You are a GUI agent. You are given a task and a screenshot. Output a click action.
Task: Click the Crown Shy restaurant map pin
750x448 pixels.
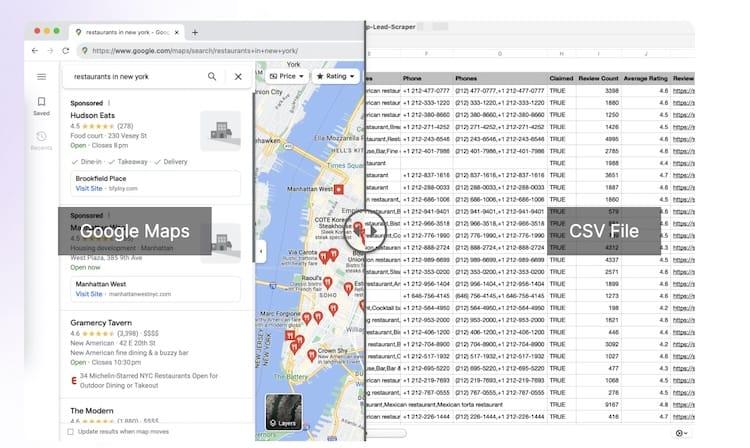[x=311, y=355]
